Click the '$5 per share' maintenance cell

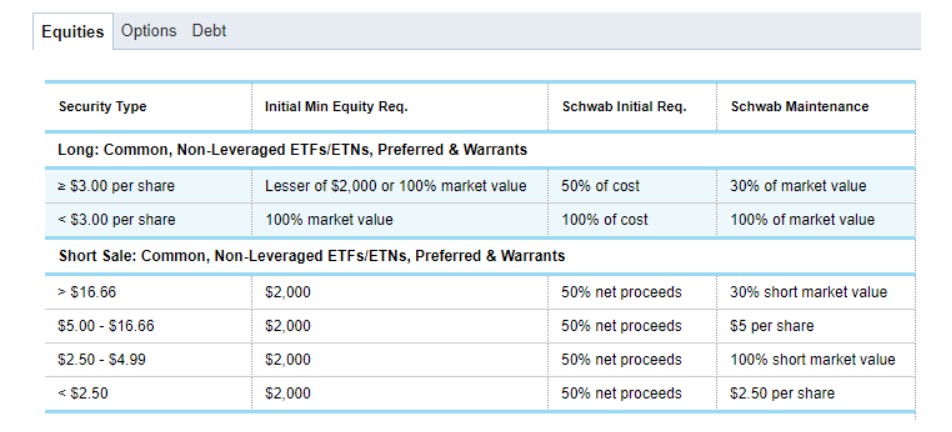click(x=772, y=326)
